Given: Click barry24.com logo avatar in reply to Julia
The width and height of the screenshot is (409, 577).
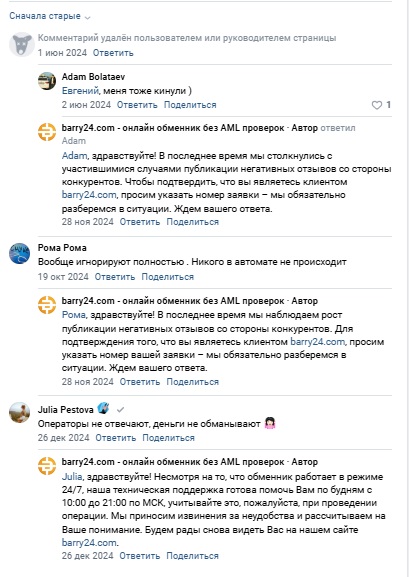Looking at the screenshot, I should (x=47, y=466).
